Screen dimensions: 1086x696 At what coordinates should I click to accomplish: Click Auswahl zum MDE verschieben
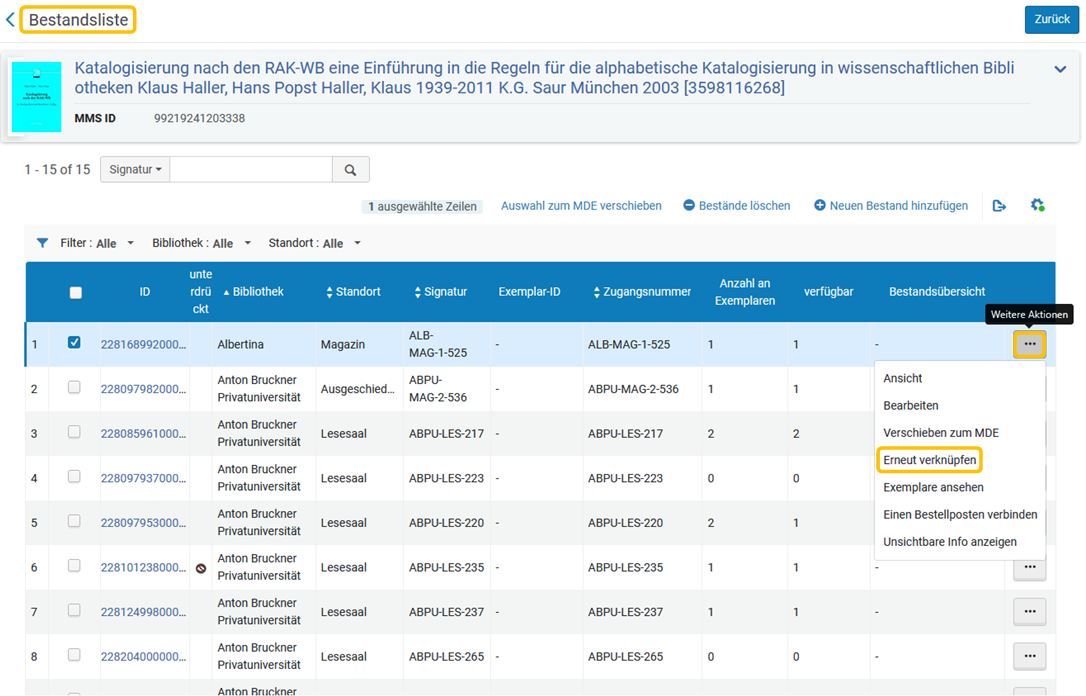click(581, 206)
